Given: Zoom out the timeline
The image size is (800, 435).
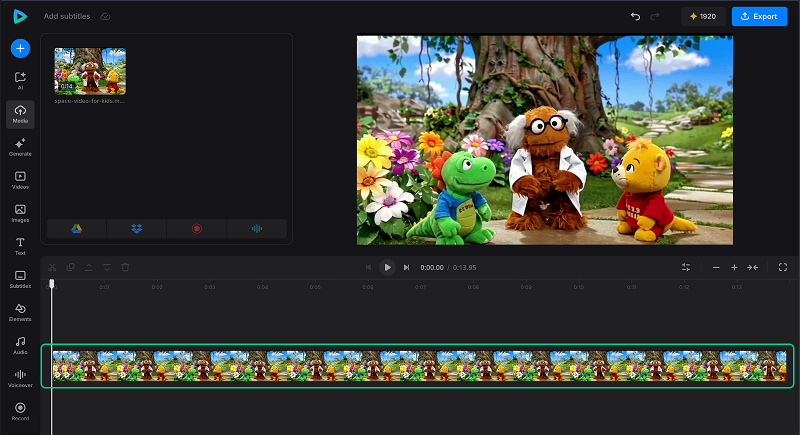Looking at the screenshot, I should [x=716, y=267].
